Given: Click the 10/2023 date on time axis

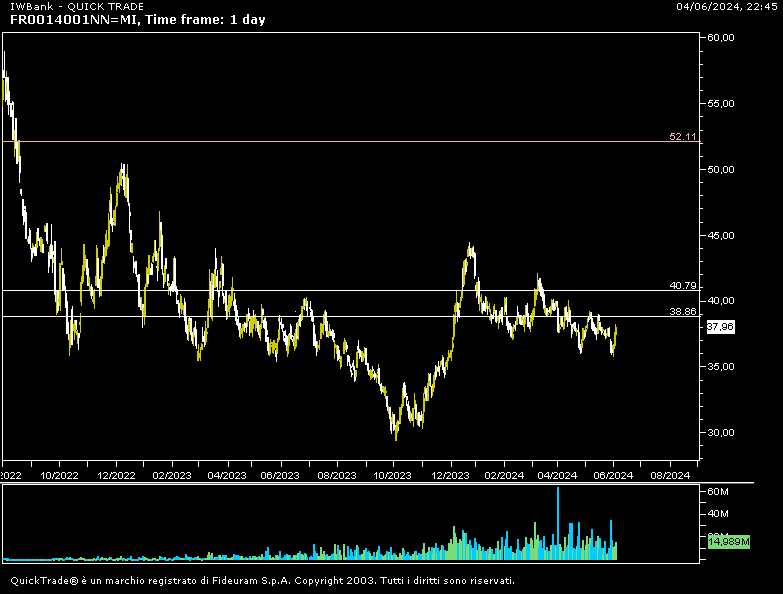Looking at the screenshot, I should (x=393, y=476).
